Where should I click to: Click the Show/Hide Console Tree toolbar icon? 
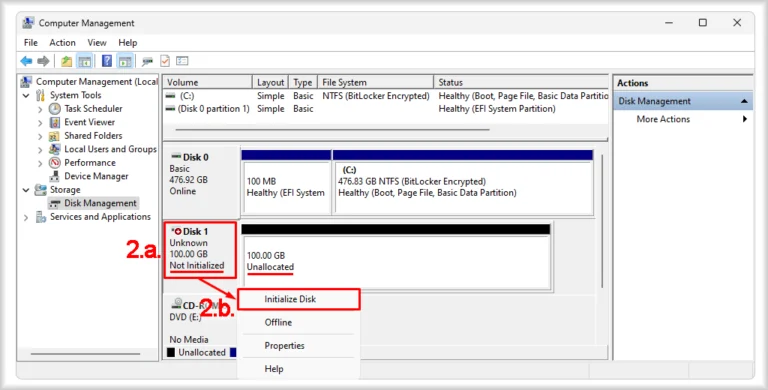coord(85,61)
